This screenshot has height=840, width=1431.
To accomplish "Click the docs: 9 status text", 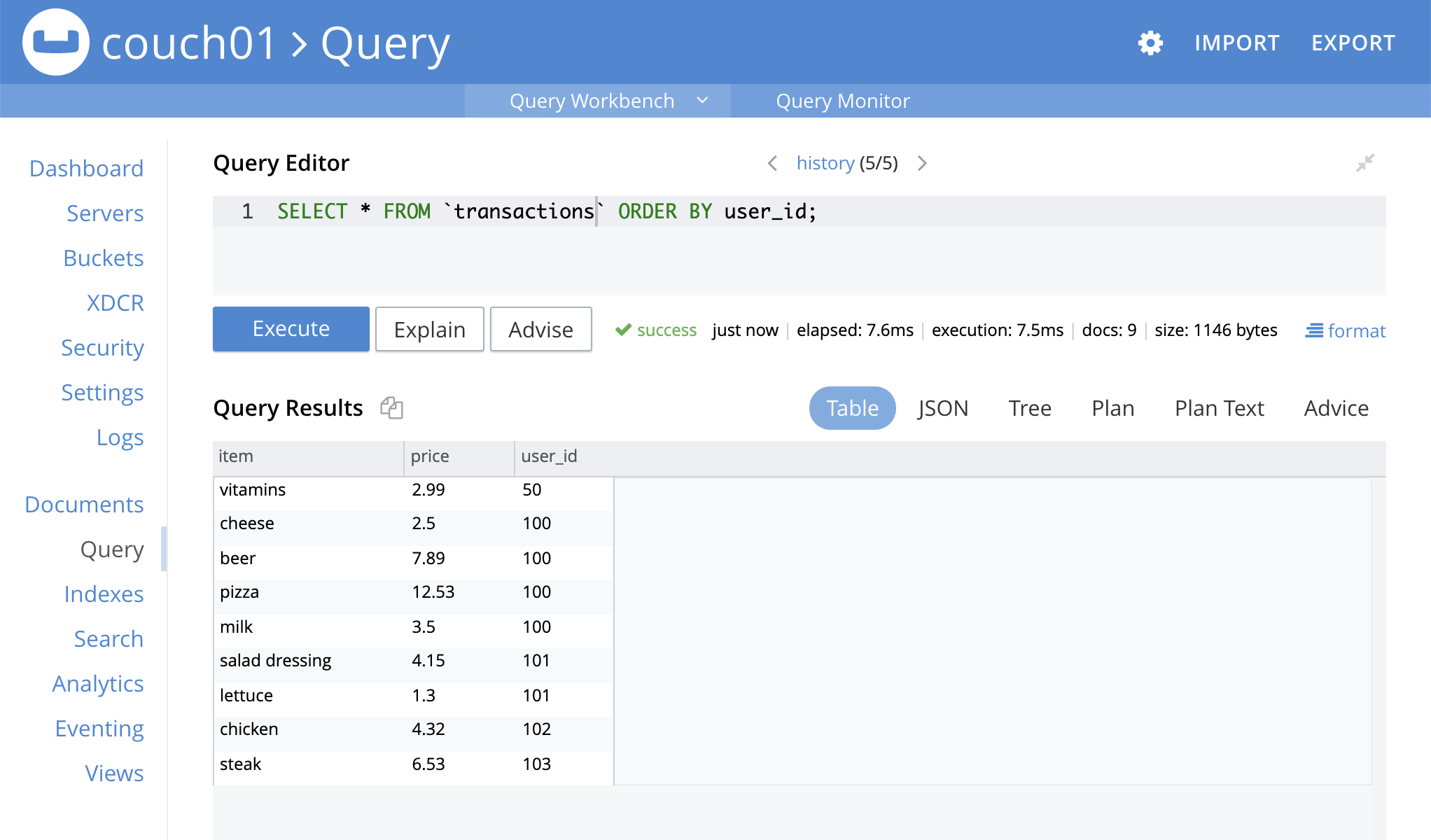I will tap(1110, 330).
